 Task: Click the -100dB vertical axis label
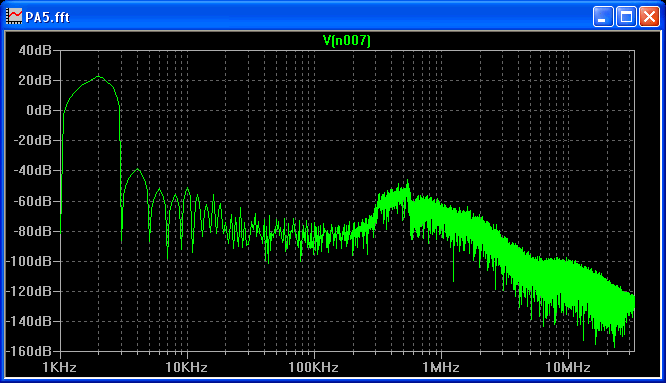(x=29, y=261)
